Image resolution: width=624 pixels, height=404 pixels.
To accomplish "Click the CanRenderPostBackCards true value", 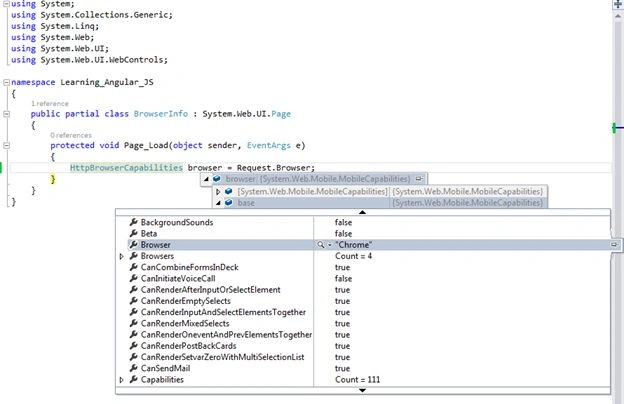I will click(342, 345).
